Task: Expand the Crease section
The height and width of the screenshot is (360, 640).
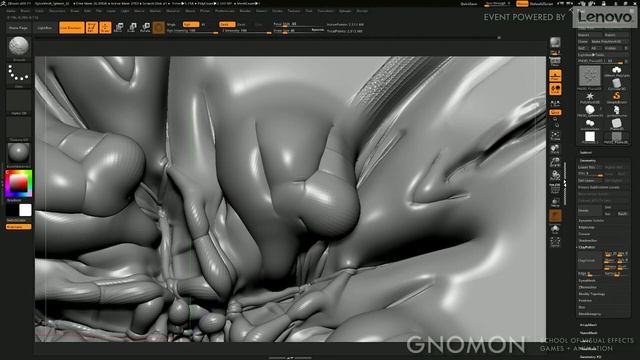Action: coord(584,234)
